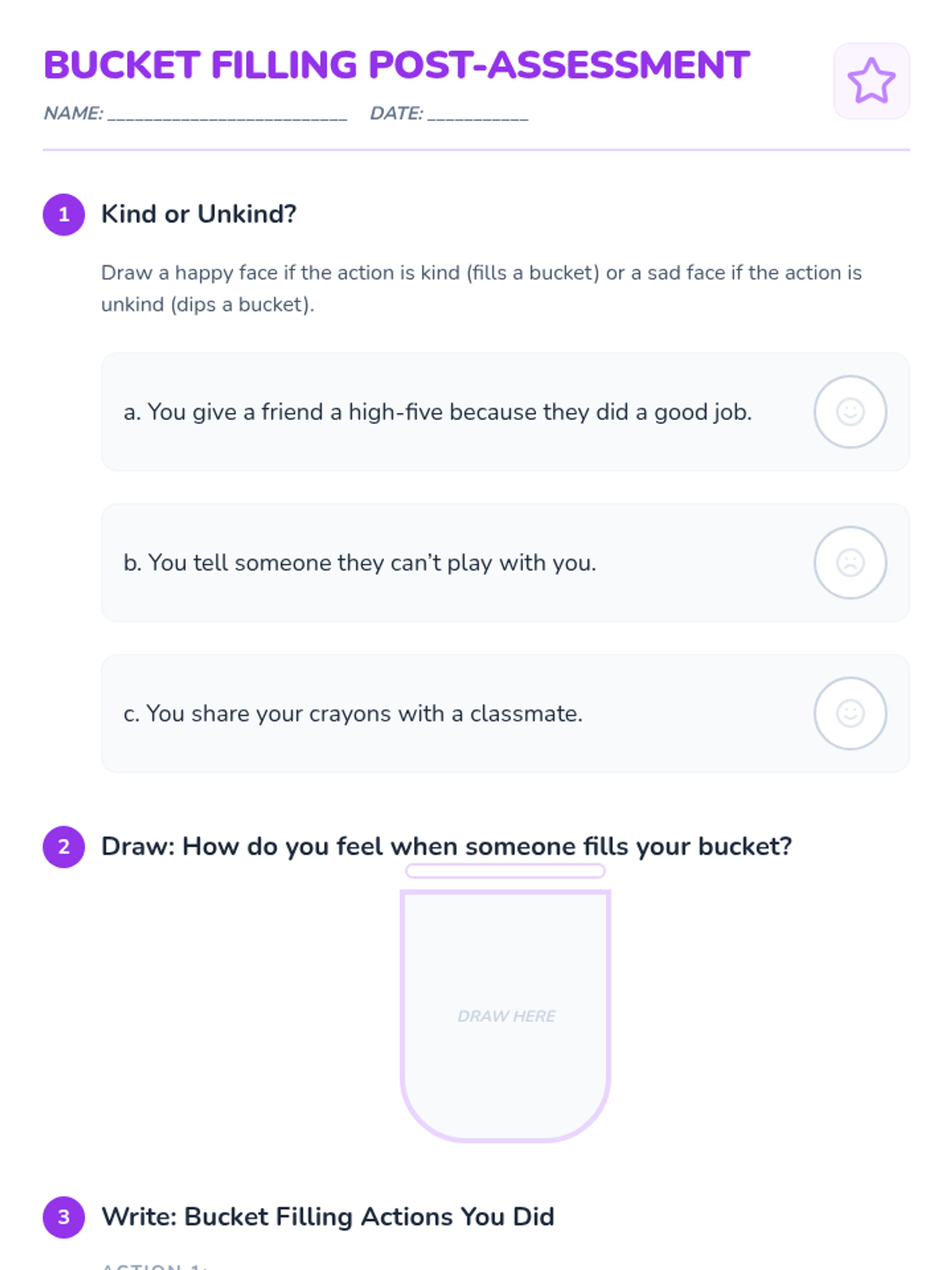The width and height of the screenshot is (952, 1270).
Task: Click the "Kind or Unkind?" heading
Action: click(x=198, y=214)
